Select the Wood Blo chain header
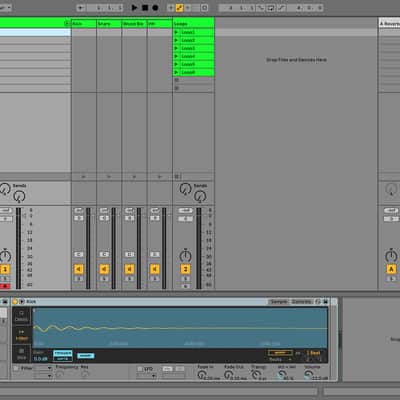Image resolution: width=400 pixels, height=400 pixels. coord(134,24)
